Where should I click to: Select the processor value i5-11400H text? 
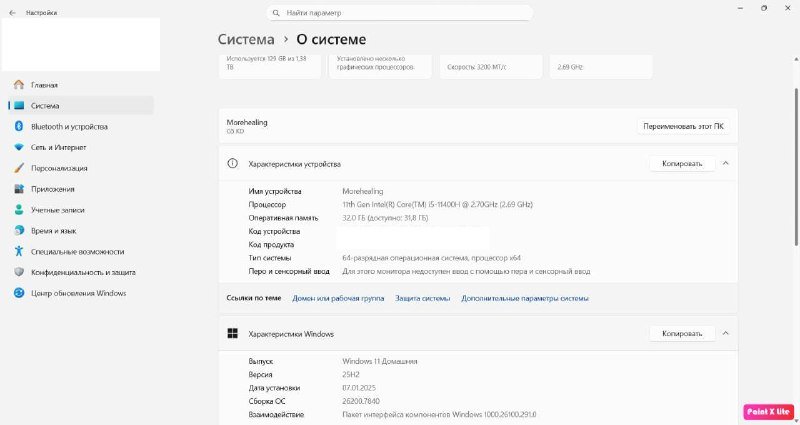(437, 204)
